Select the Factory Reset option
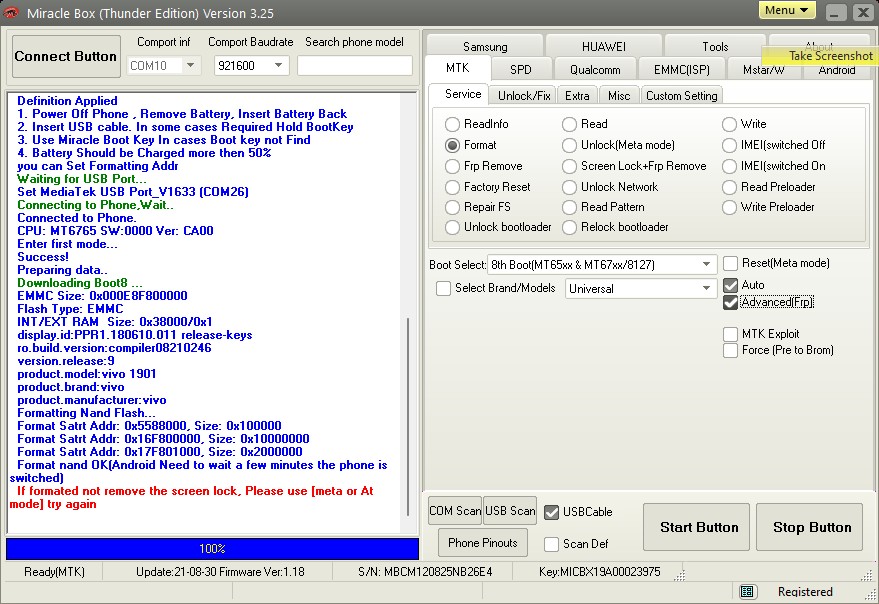Viewport: 879px width, 604px height. point(452,187)
